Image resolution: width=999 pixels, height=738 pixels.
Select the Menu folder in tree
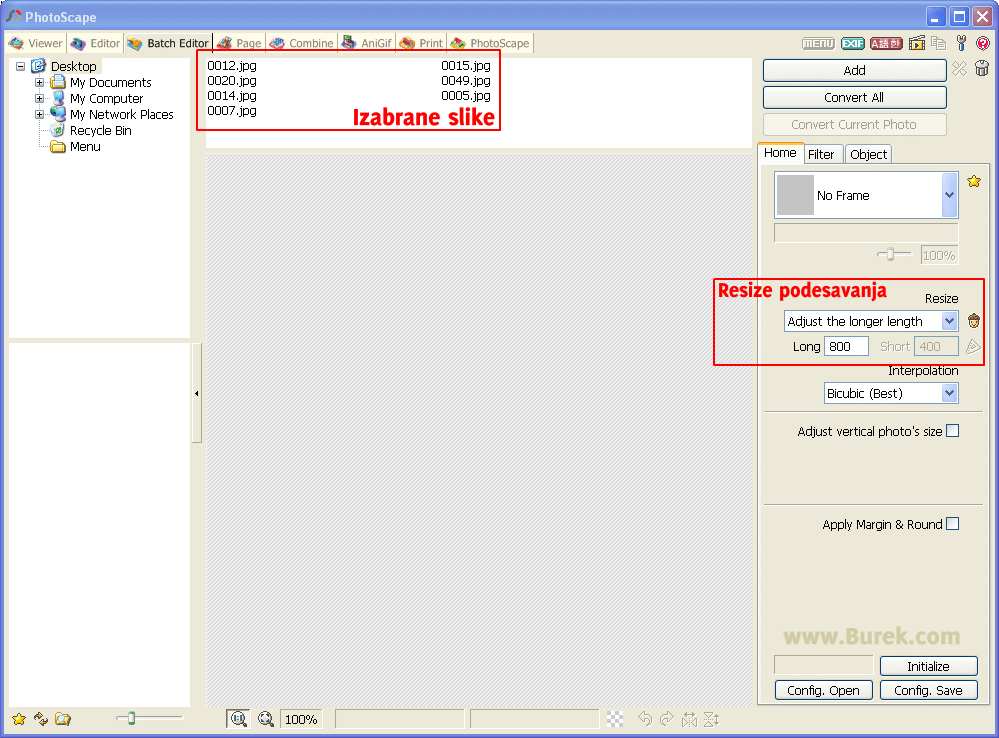85,146
